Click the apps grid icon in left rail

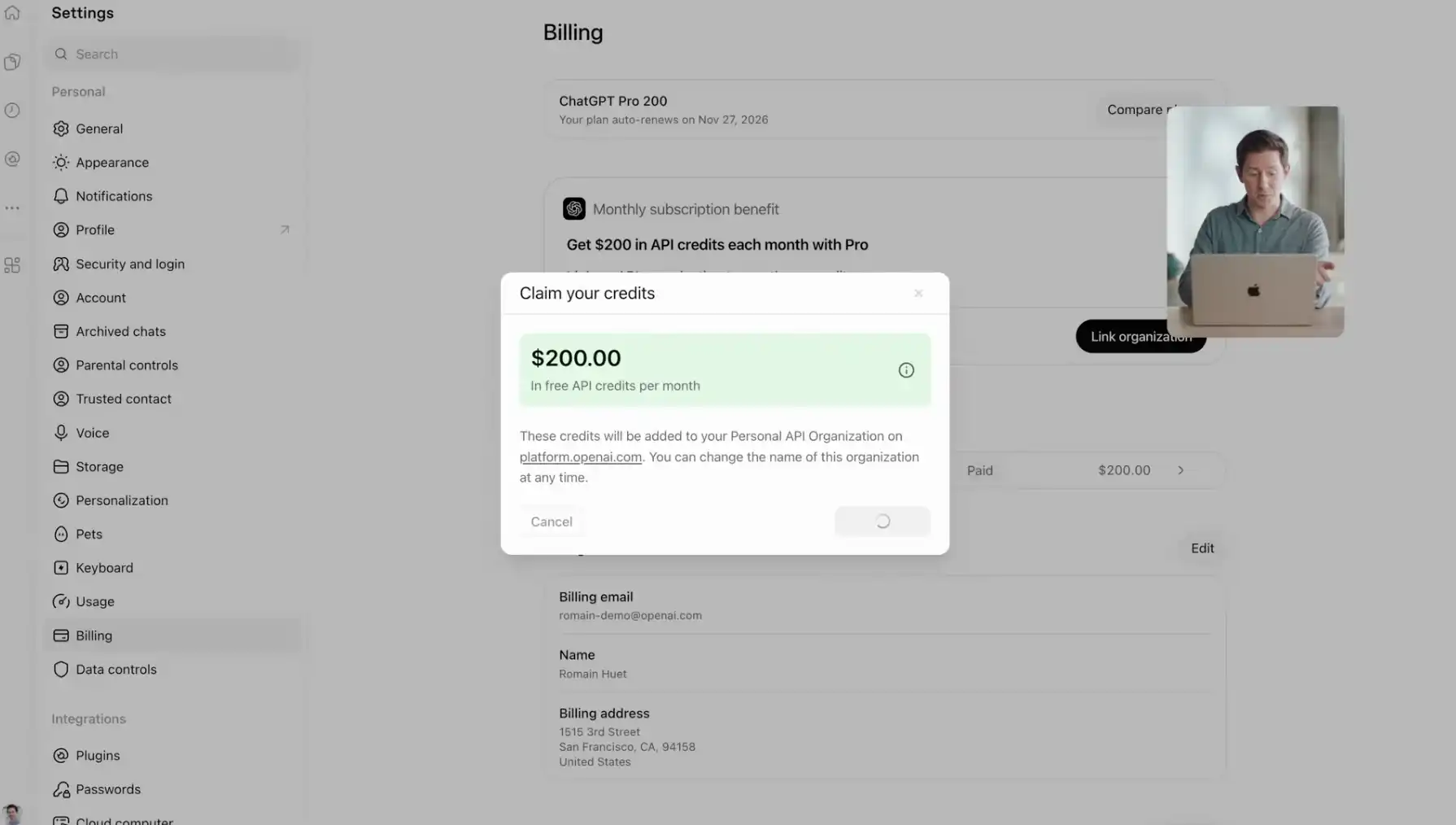pyautogui.click(x=12, y=265)
